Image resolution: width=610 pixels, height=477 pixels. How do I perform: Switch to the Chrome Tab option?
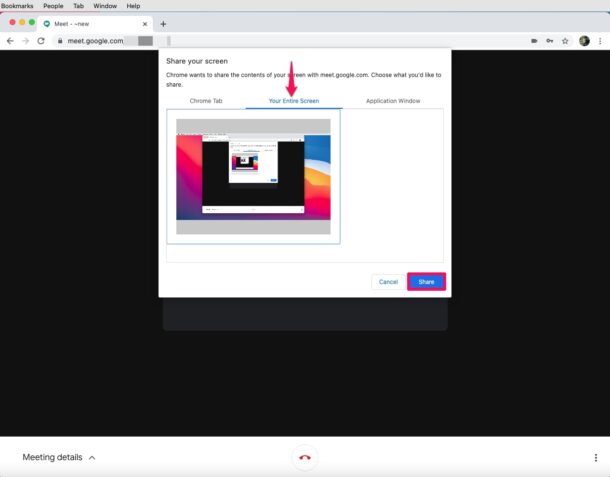click(x=205, y=101)
